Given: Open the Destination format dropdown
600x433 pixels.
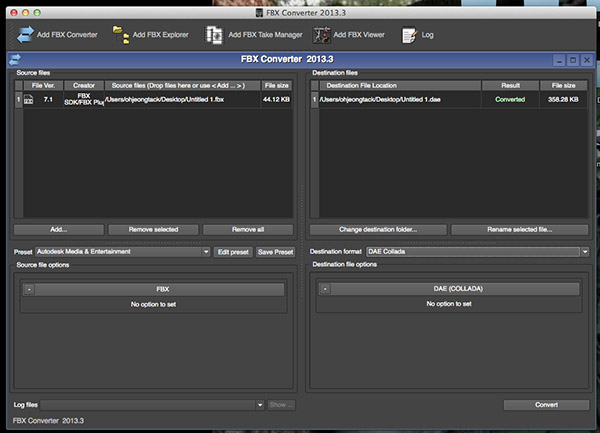Looking at the screenshot, I should point(585,252).
